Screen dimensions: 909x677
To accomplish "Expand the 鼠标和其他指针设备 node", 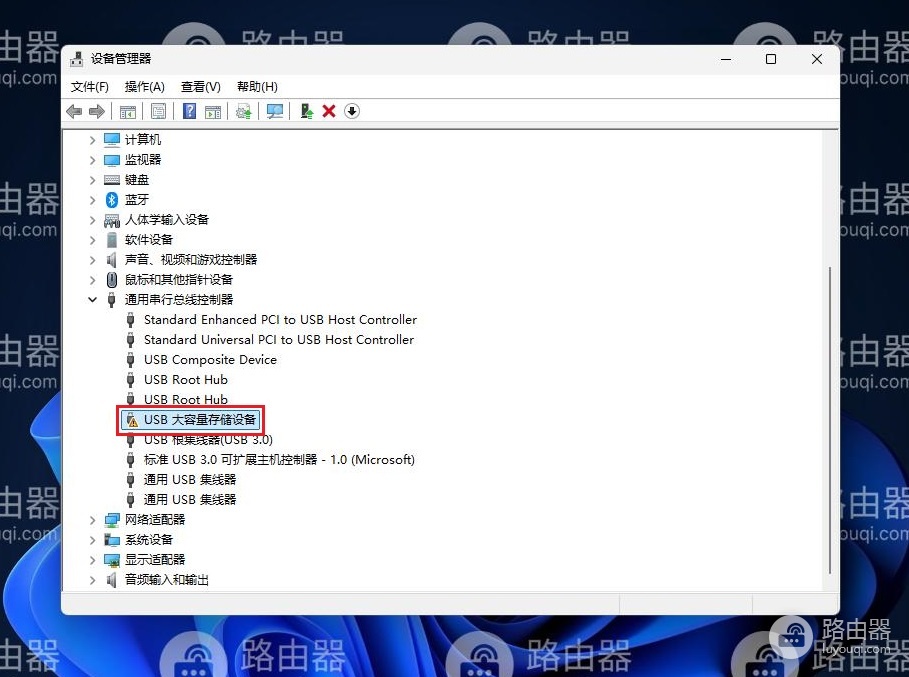I will (x=92, y=280).
